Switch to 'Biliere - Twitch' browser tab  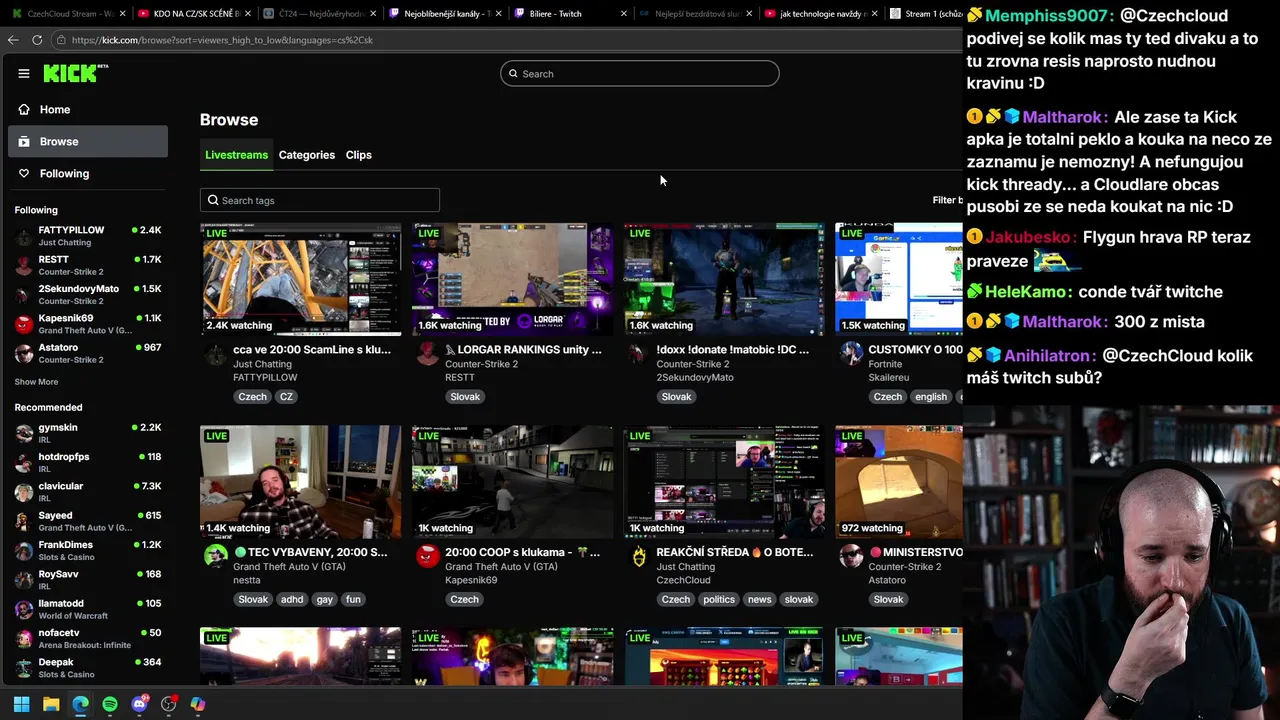point(571,14)
